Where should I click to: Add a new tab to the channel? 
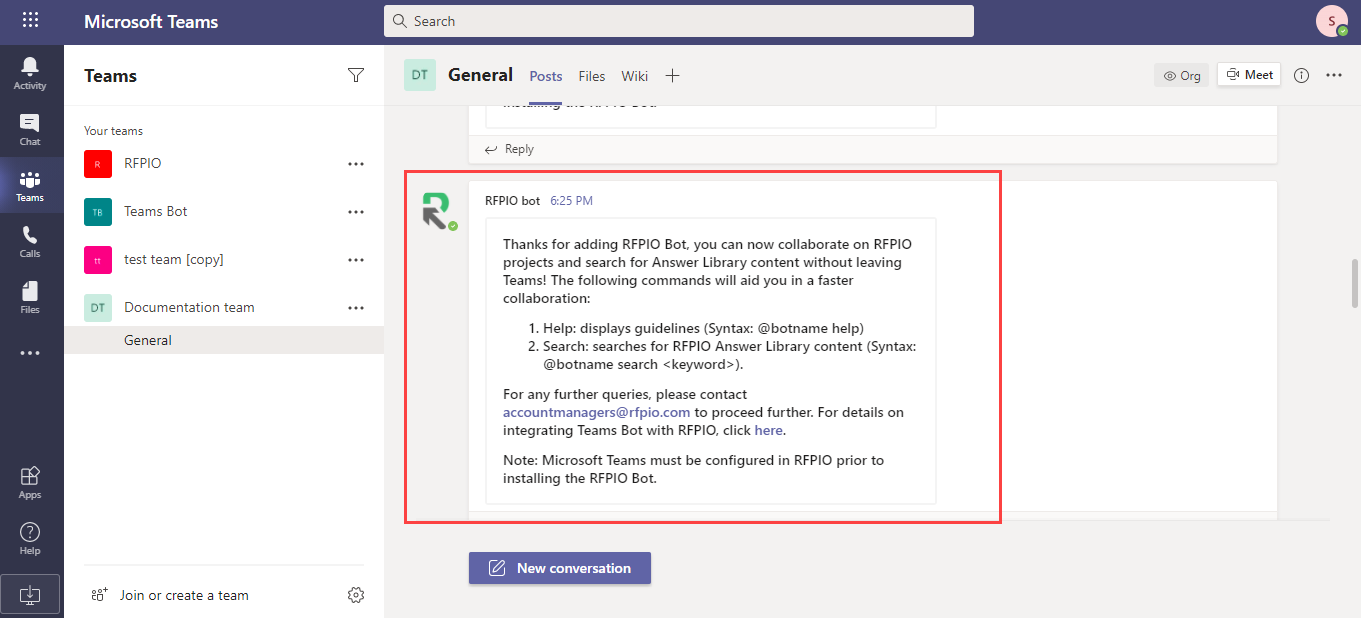(x=673, y=75)
